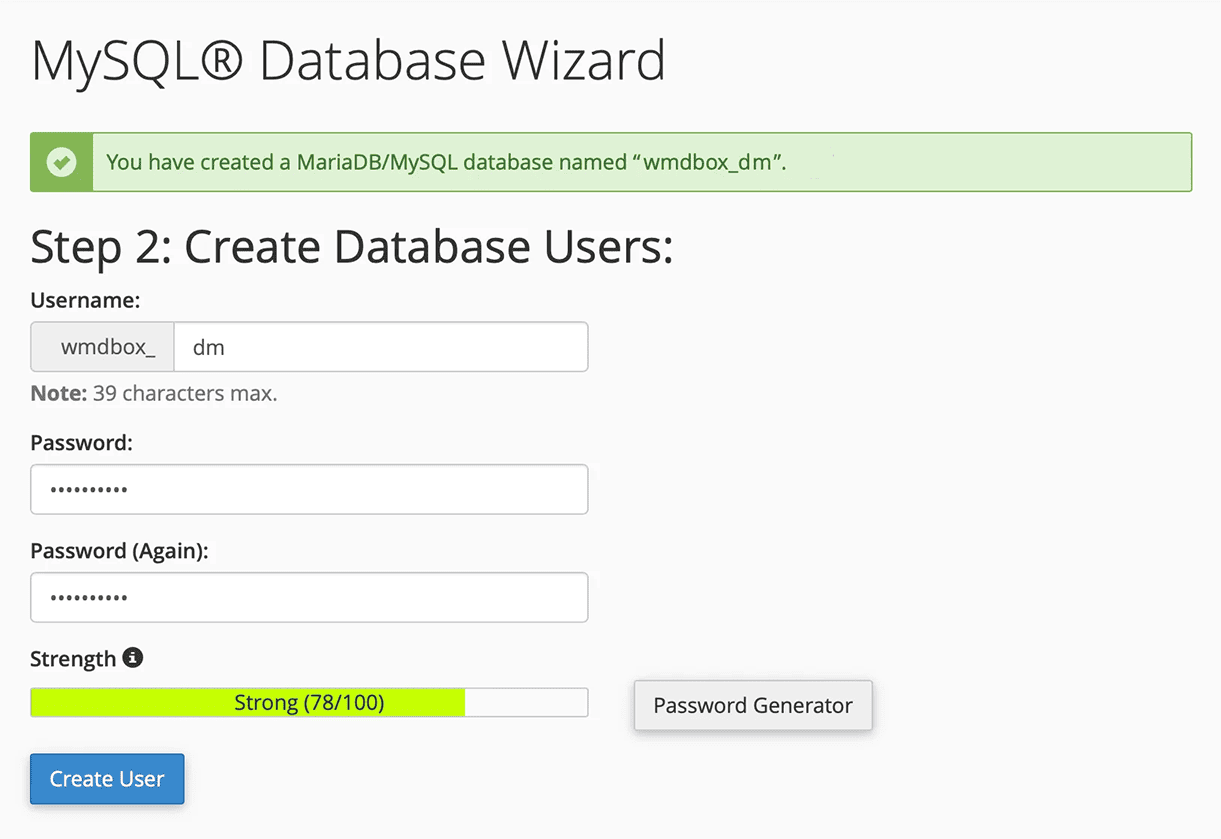The height and width of the screenshot is (839, 1221).
Task: Click into the Password field
Action: point(309,489)
